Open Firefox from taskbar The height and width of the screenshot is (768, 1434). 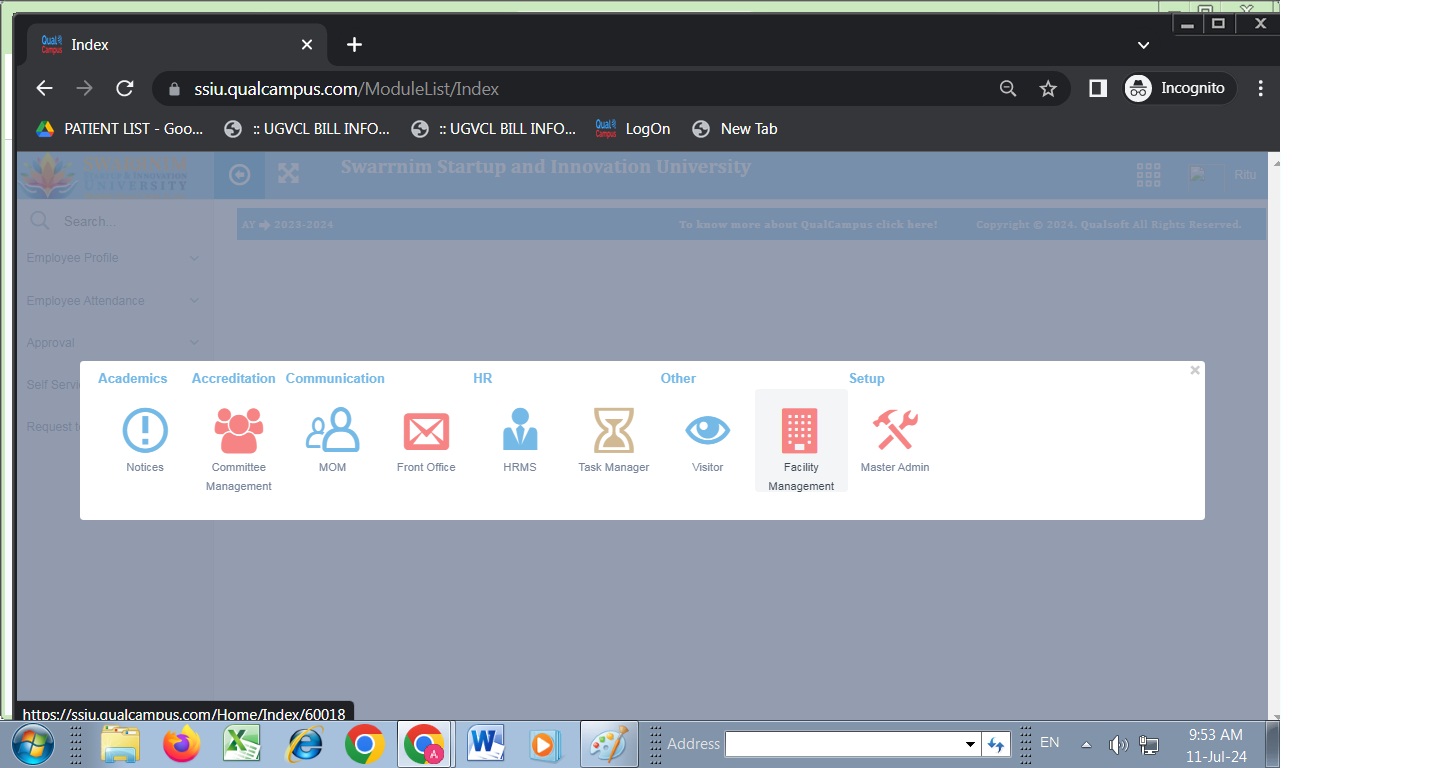[x=181, y=745]
